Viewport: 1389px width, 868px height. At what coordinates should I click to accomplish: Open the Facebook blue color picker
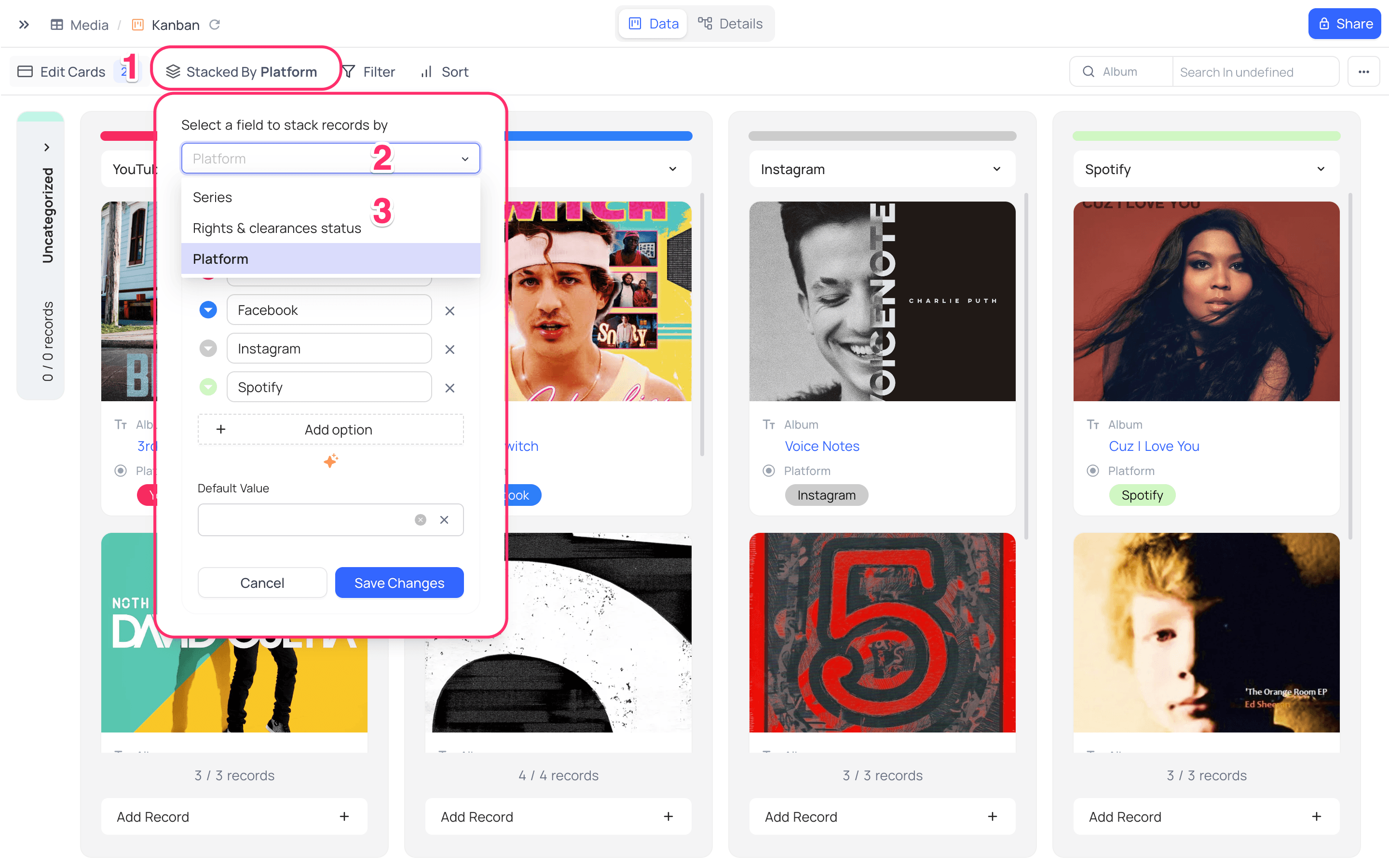(208, 310)
